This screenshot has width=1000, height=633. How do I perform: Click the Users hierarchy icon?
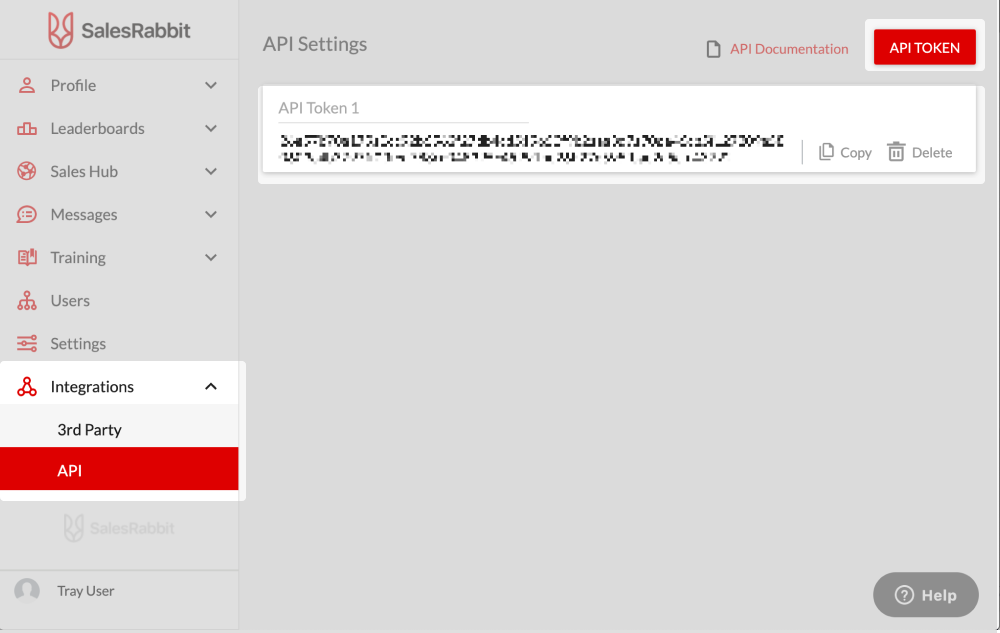(26, 300)
